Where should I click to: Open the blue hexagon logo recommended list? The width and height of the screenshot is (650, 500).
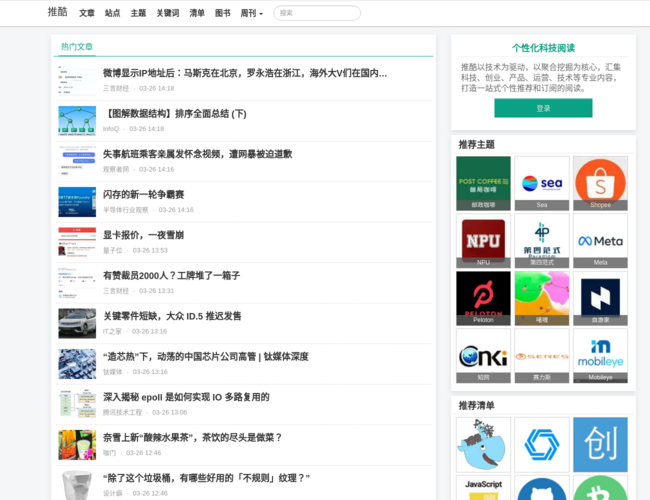point(542,444)
